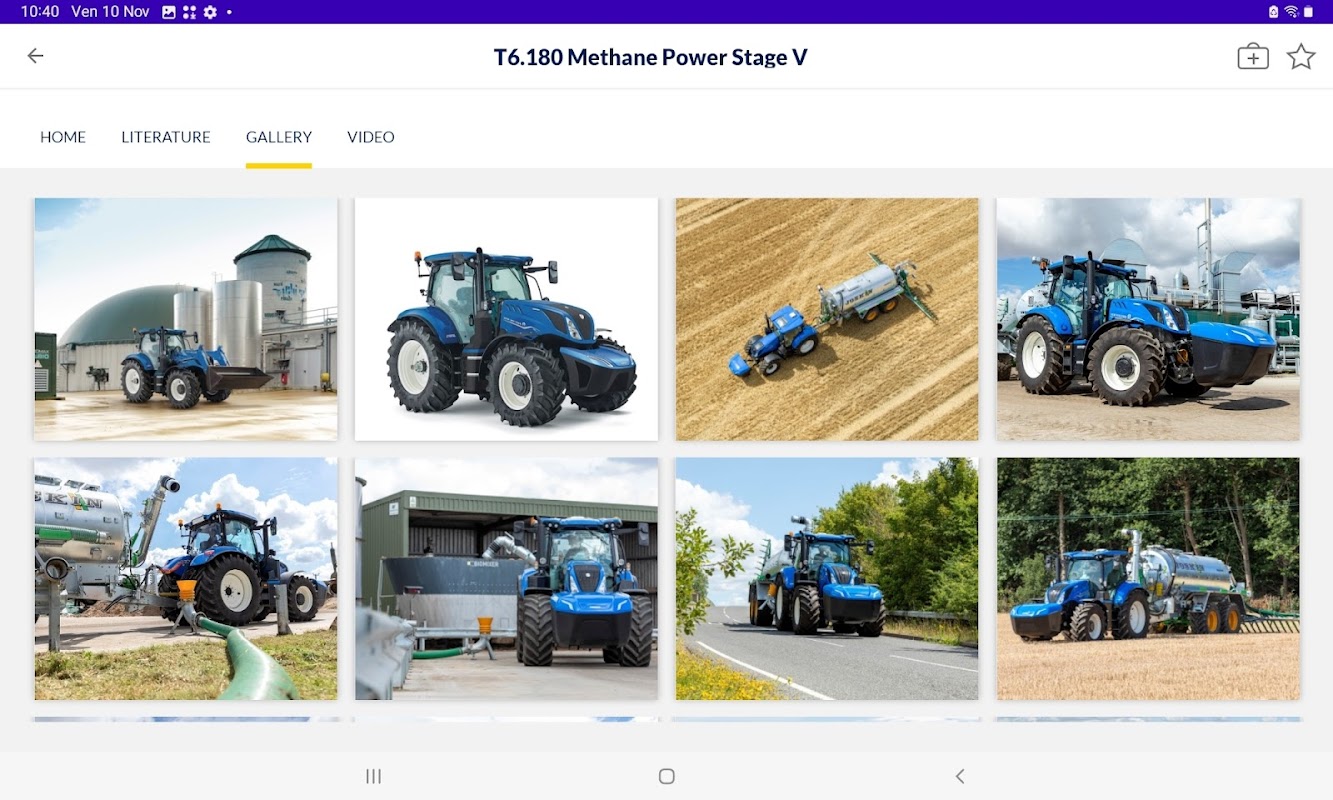Open tractor with slurry tanker in stubble
Viewport: 1333px width, 800px height.
tap(1148, 579)
